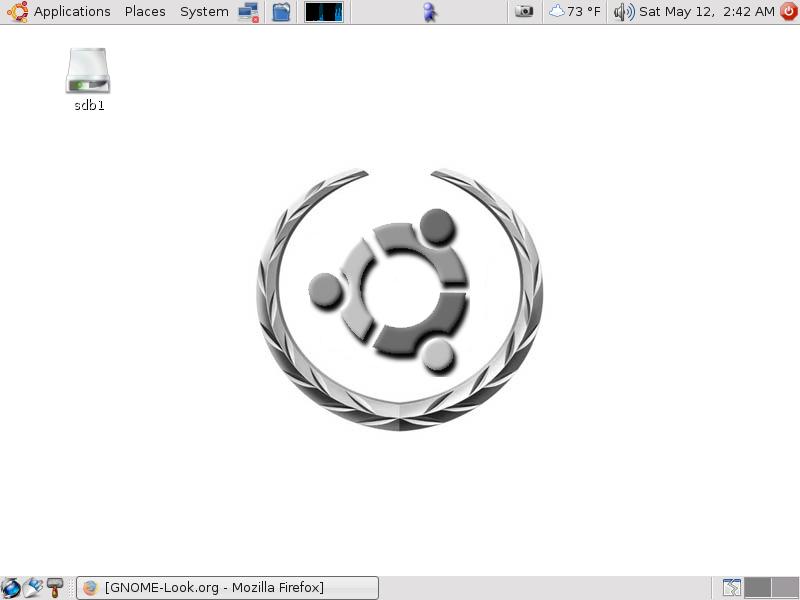Open the weather applet showing 73 °F
Image resolution: width=800 pixels, height=600 pixels.
point(574,11)
